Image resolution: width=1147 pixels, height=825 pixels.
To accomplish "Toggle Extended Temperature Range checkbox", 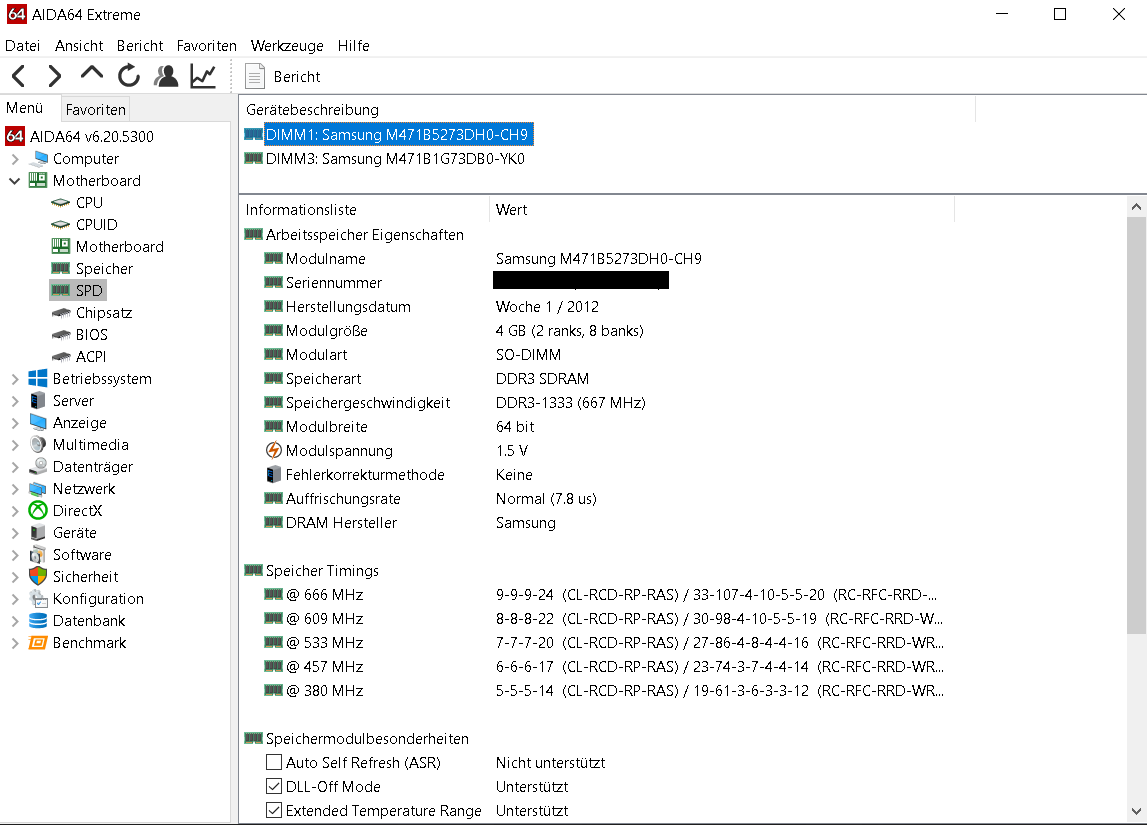I will [274, 810].
